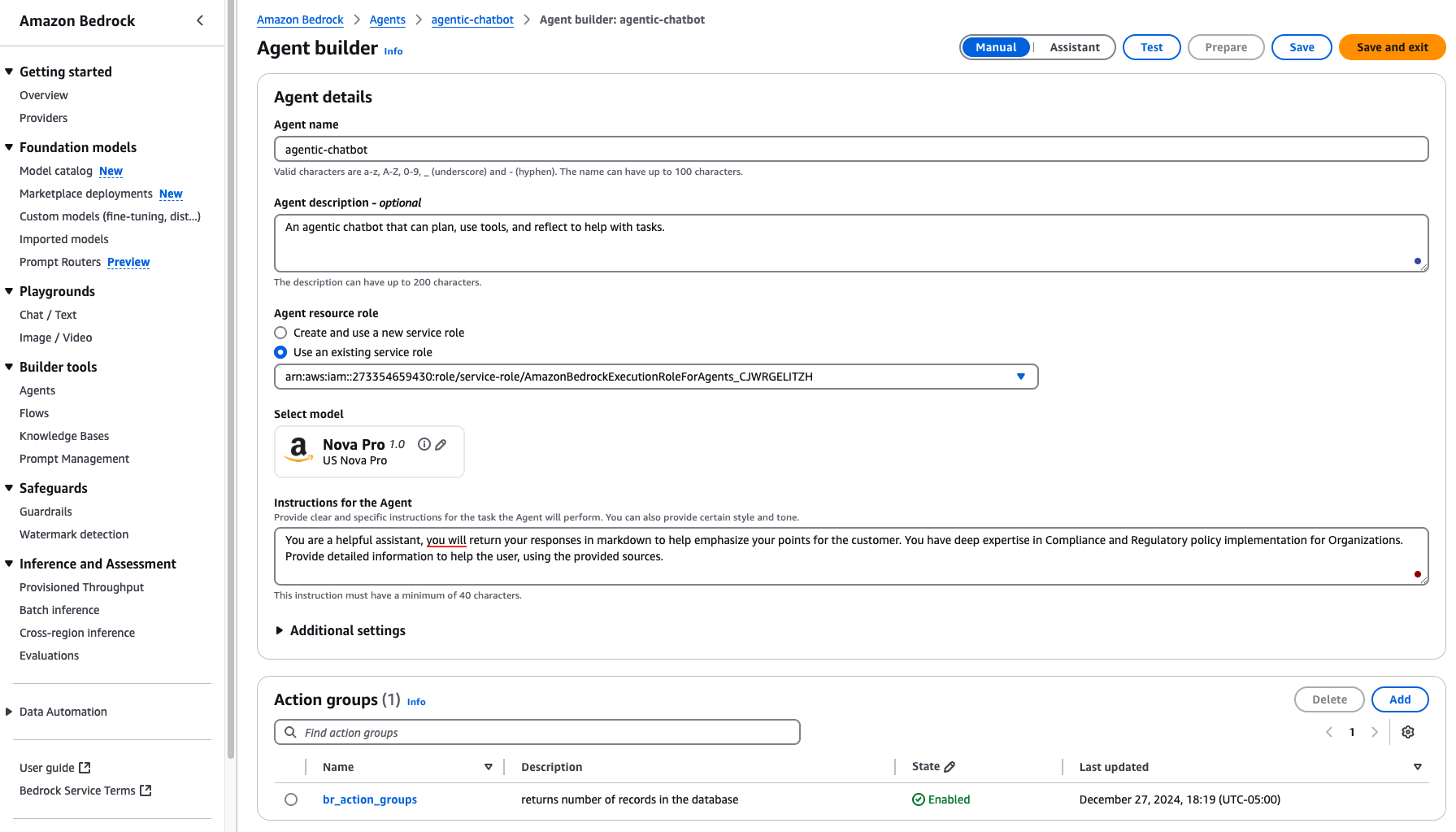The width and height of the screenshot is (1456, 832).
Task: Click the Agent name input field
Action: pyautogui.click(x=851, y=149)
